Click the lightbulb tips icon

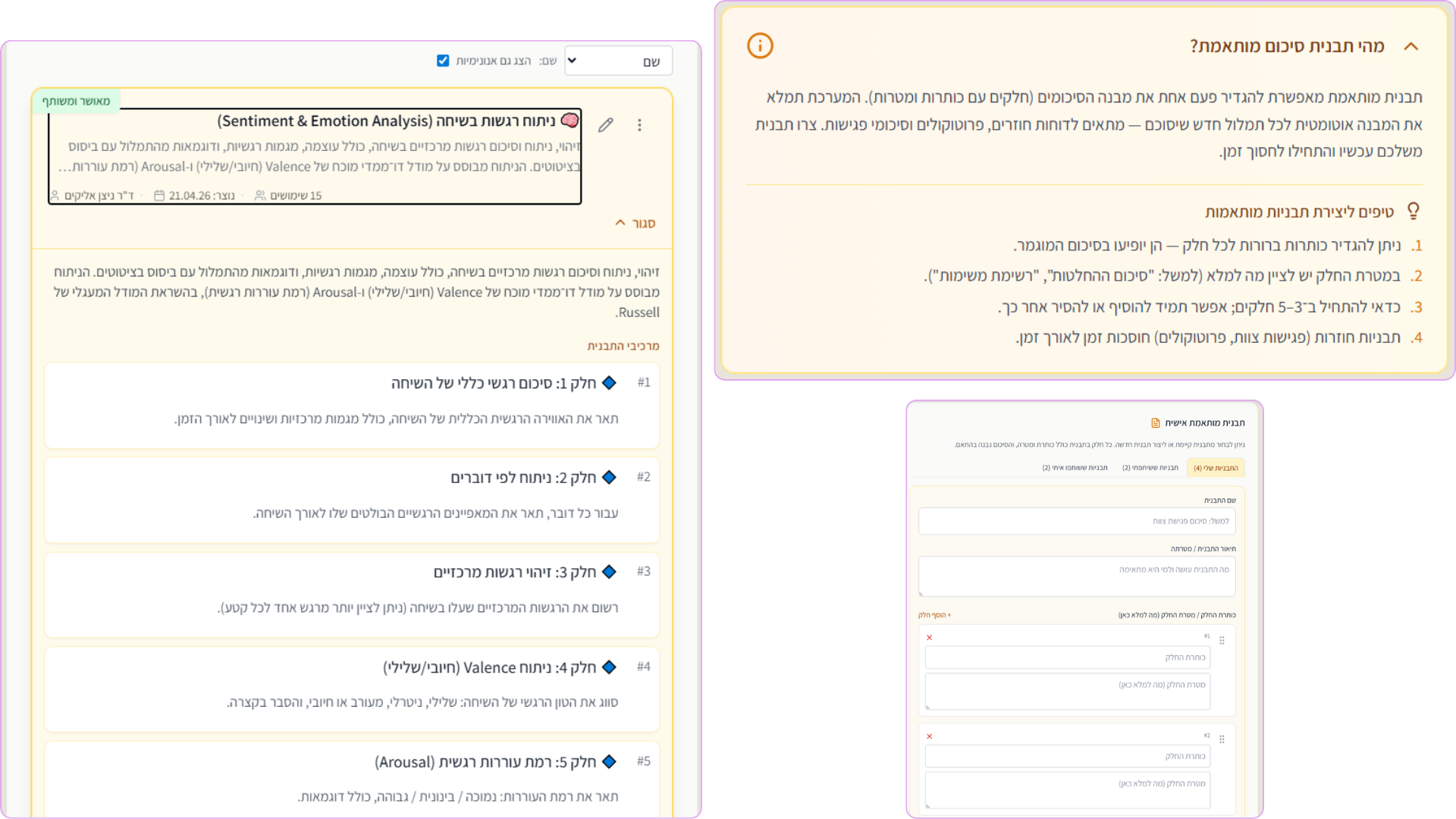(x=1413, y=211)
